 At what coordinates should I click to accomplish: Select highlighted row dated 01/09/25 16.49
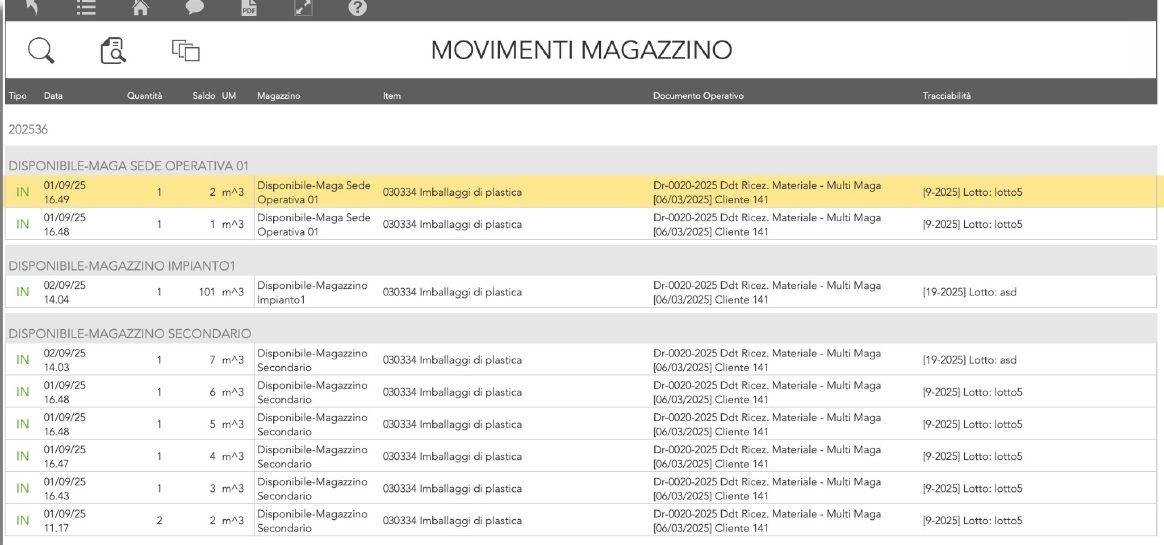pos(581,192)
